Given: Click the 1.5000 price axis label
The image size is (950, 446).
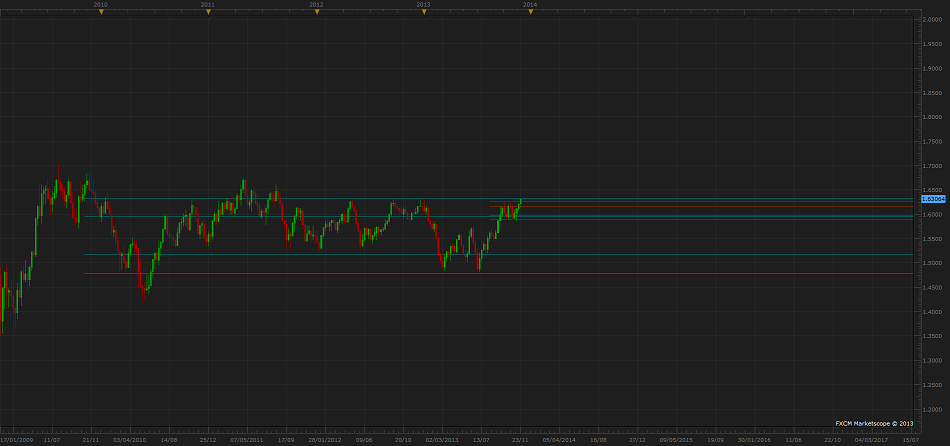Looking at the screenshot, I should tap(931, 263).
